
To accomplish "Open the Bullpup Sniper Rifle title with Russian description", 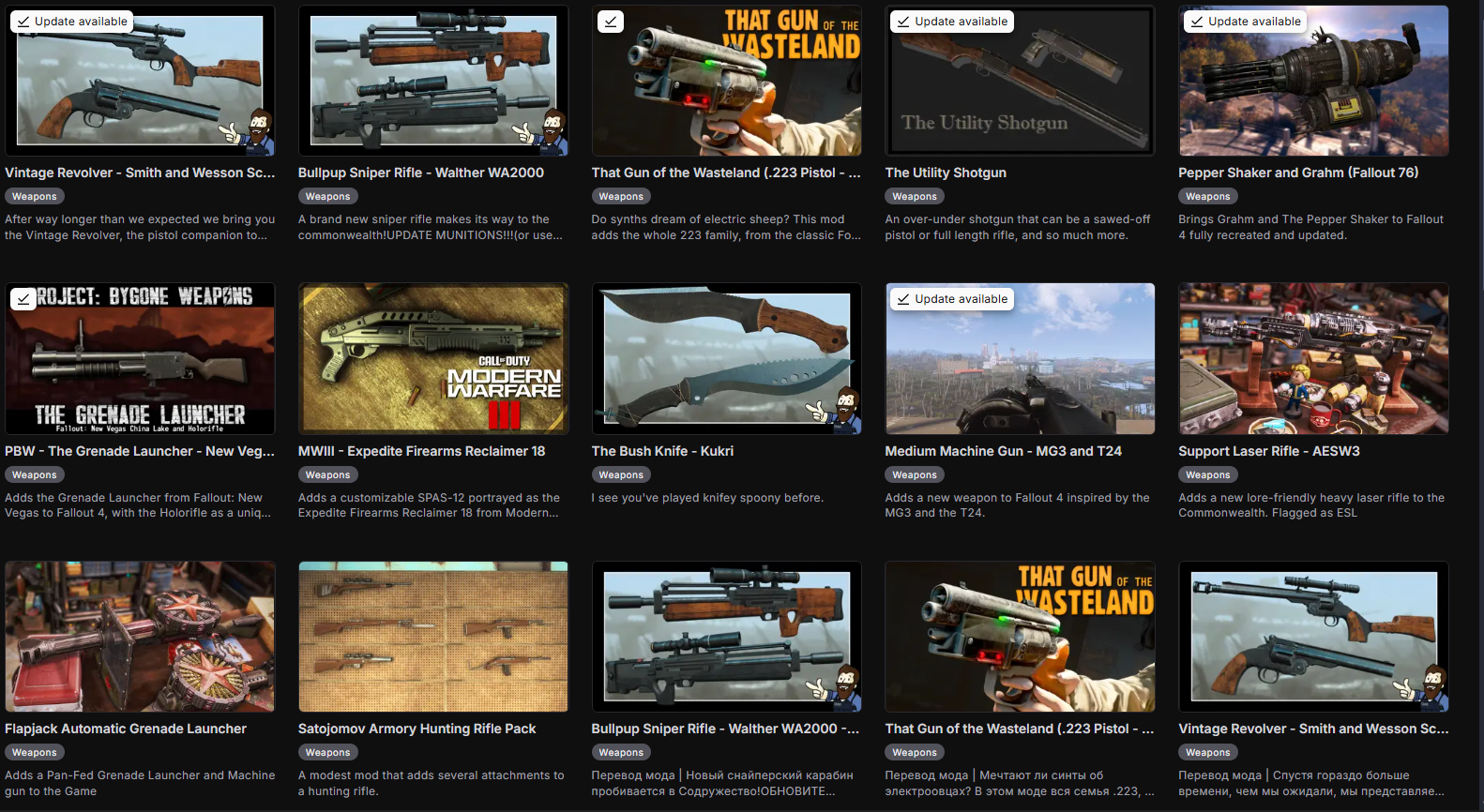I will (725, 729).
